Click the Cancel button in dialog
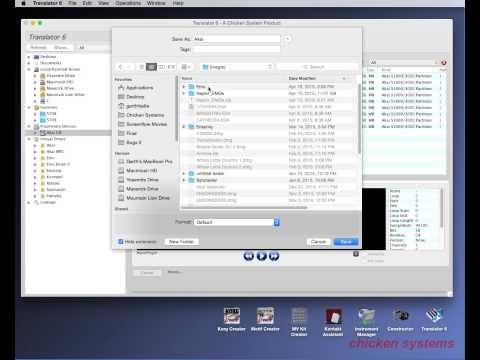The image size is (480, 360). (x=318, y=242)
